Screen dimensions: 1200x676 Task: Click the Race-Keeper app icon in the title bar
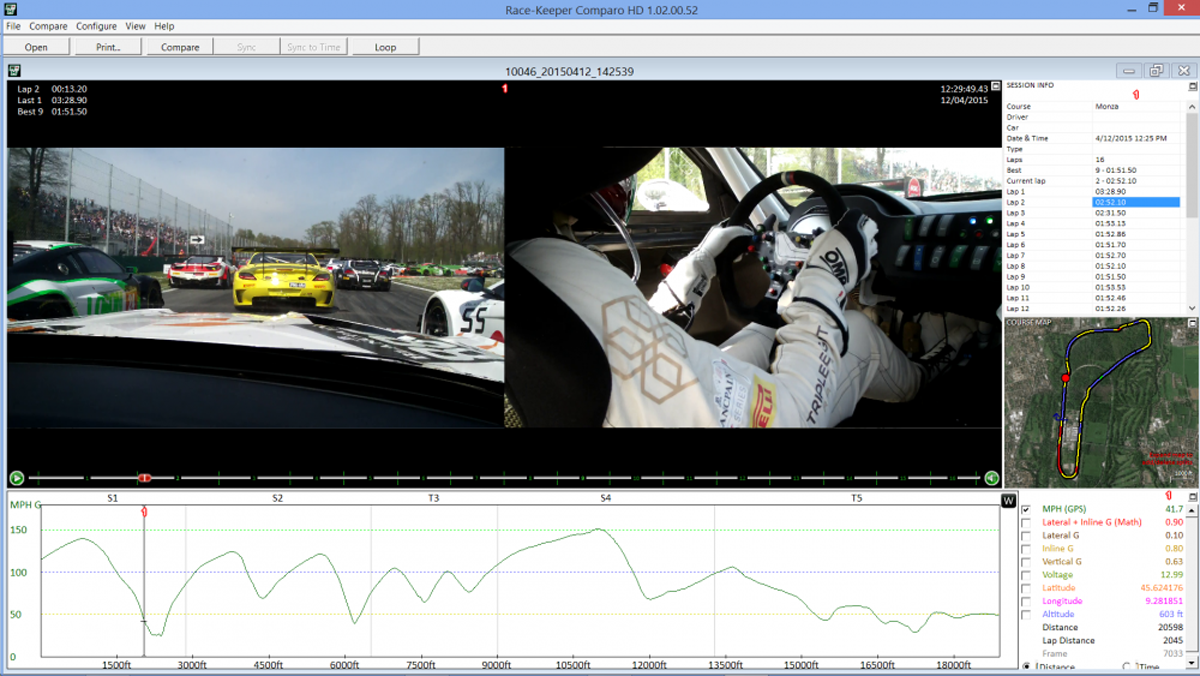point(11,8)
